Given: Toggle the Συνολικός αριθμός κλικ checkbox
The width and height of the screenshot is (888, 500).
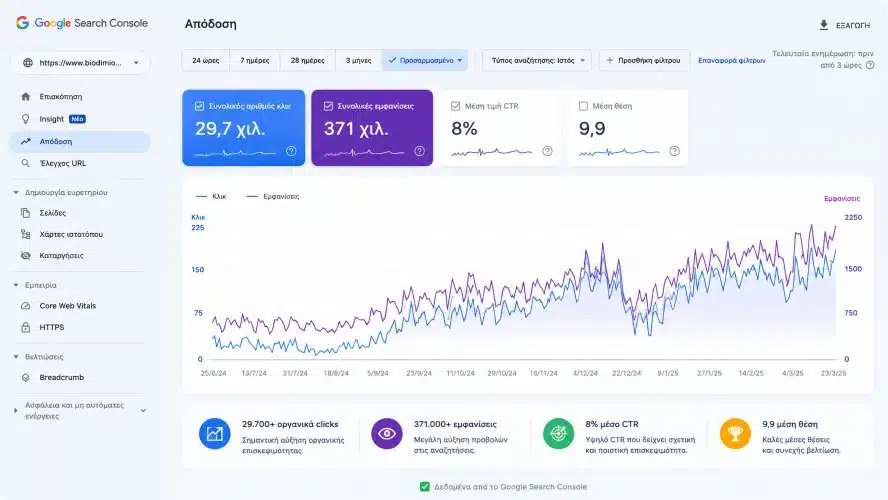Looking at the screenshot, I should [199, 106].
